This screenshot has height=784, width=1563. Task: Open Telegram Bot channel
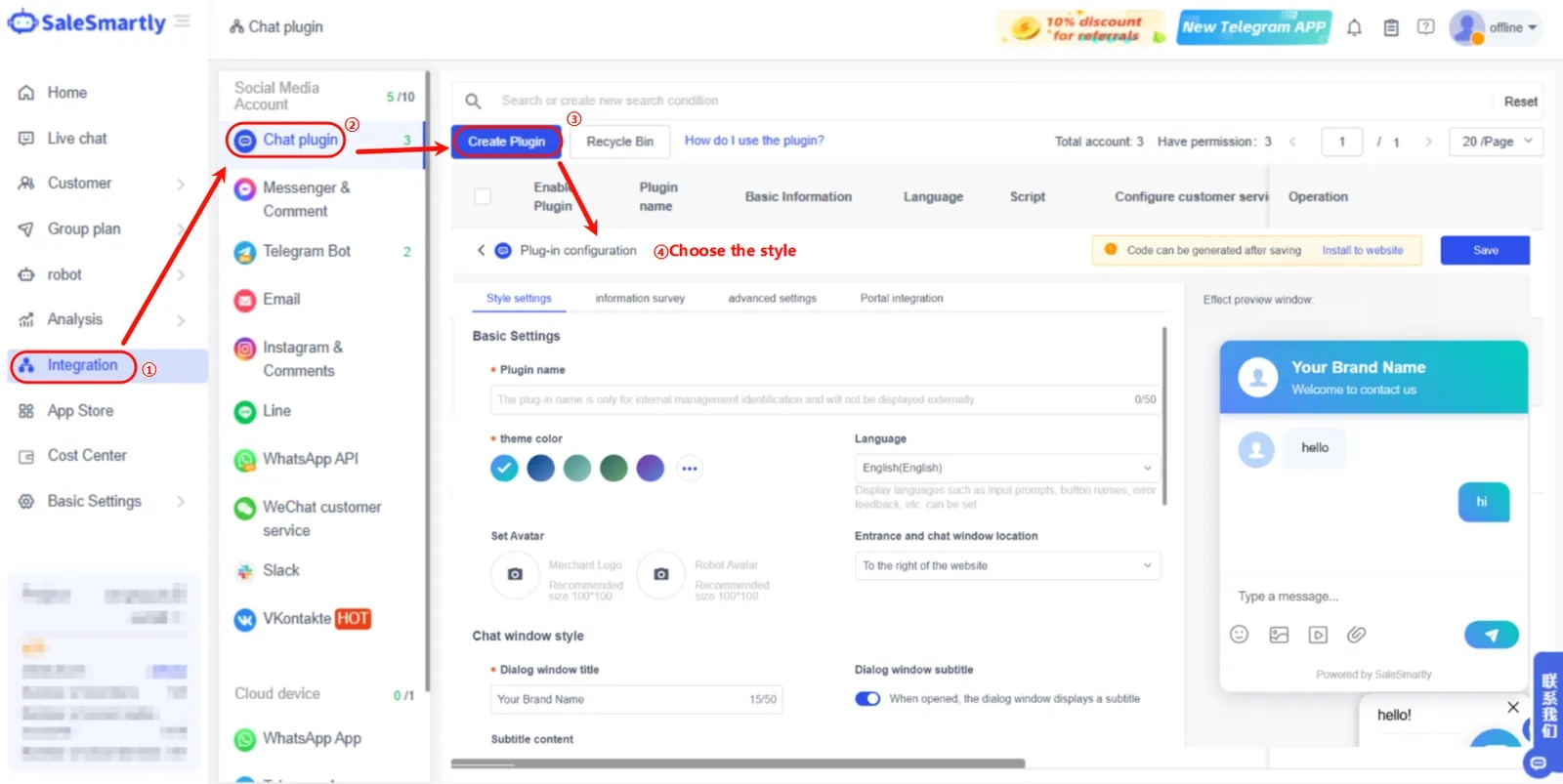306,251
